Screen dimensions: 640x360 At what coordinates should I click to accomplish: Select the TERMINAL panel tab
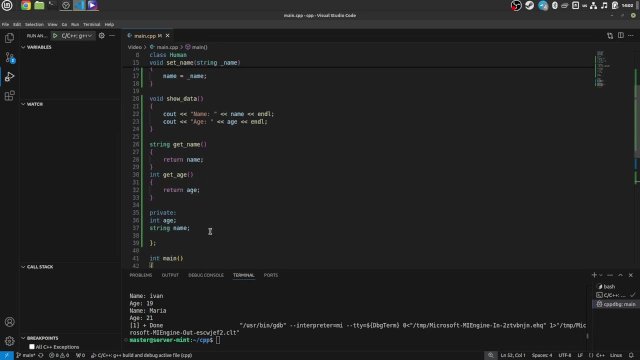click(244, 276)
